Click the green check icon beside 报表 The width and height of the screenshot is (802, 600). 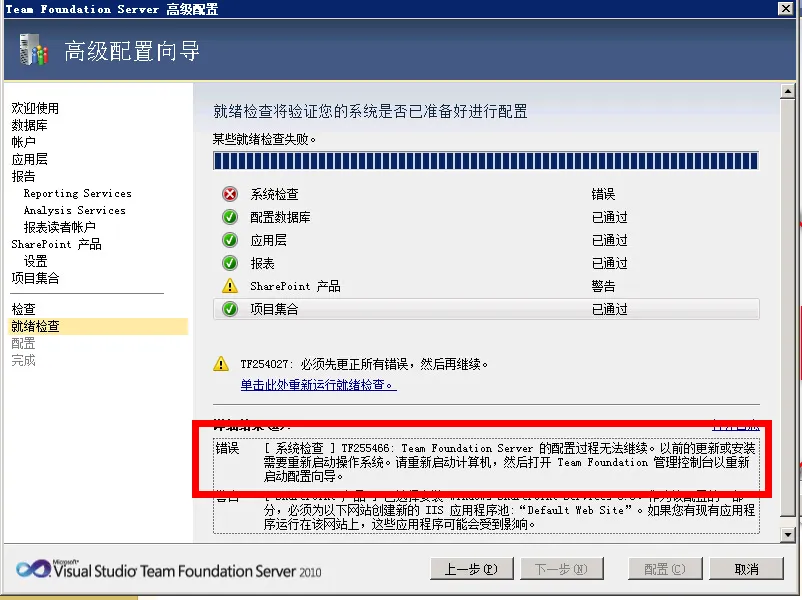coord(230,263)
